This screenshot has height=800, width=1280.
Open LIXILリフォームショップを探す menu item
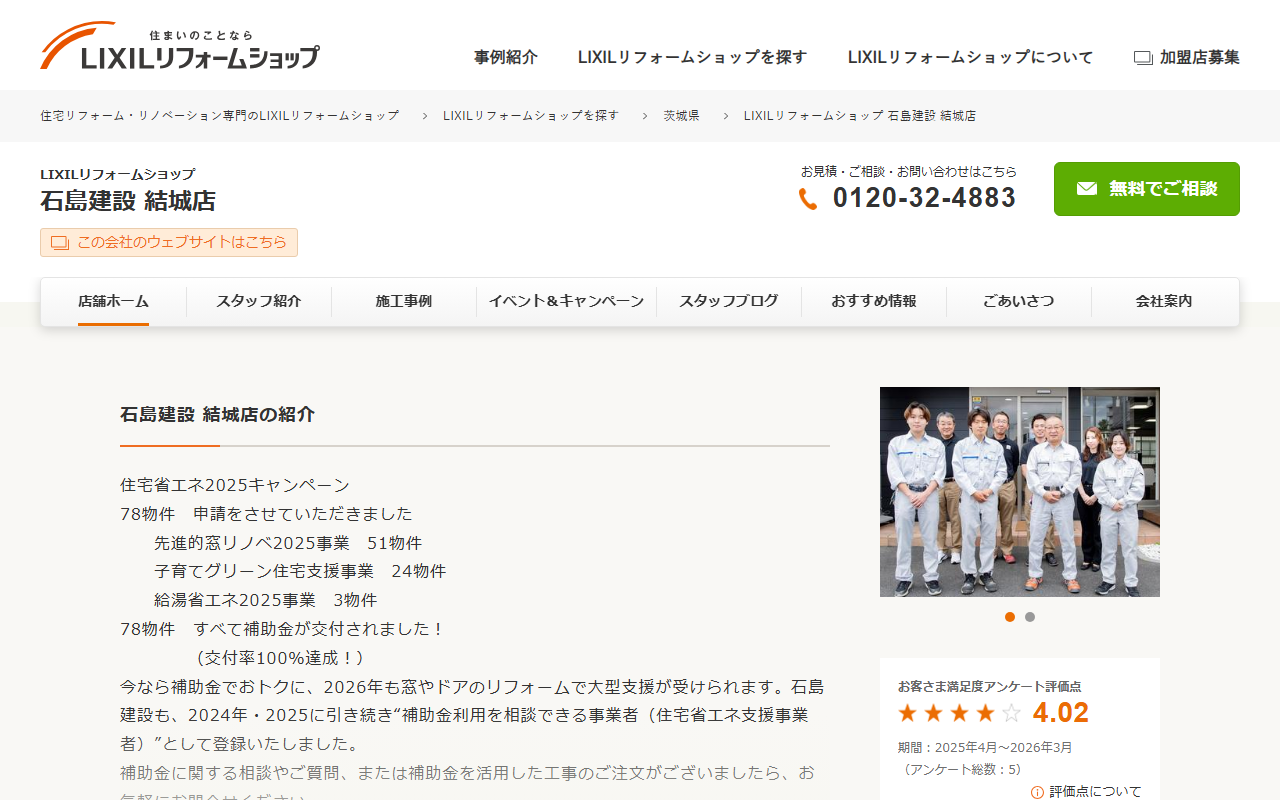click(x=692, y=58)
